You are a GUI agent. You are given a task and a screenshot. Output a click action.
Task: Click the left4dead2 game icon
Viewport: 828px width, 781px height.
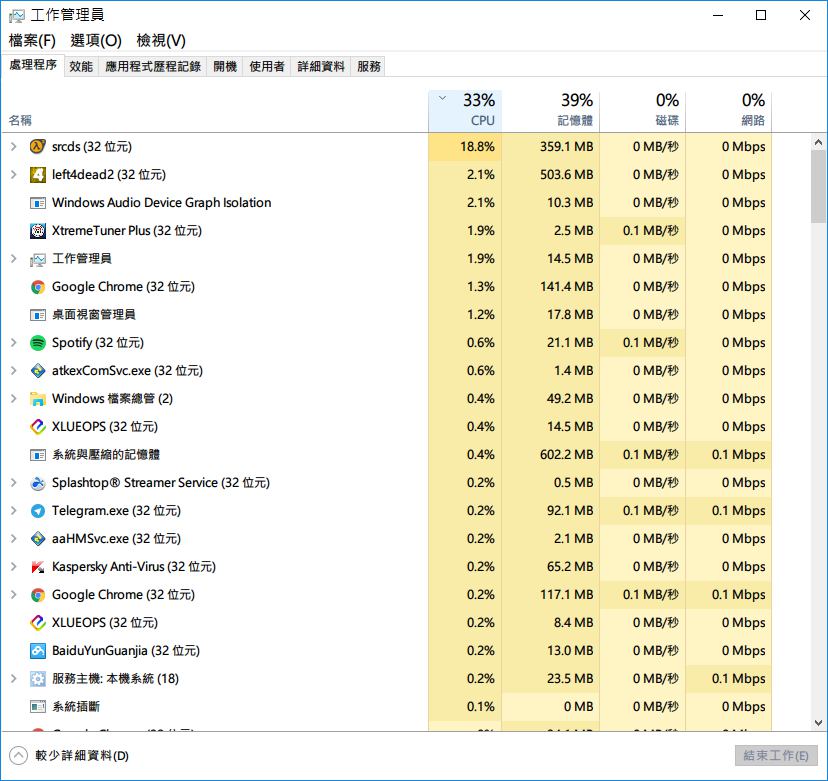click(x=37, y=174)
